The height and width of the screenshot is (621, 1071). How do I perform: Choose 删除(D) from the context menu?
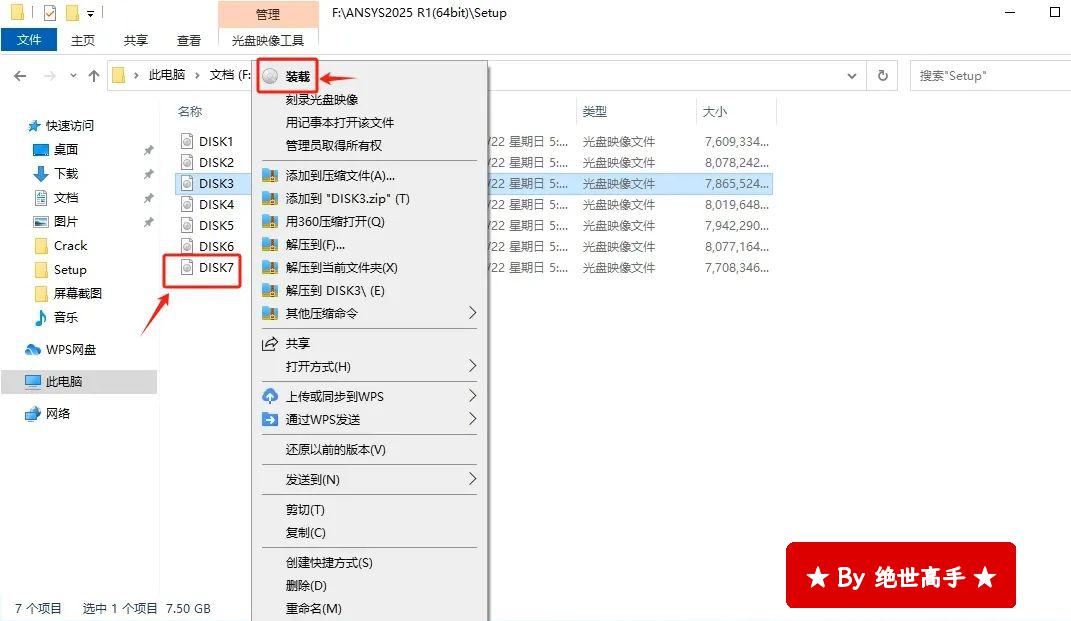[x=306, y=585]
